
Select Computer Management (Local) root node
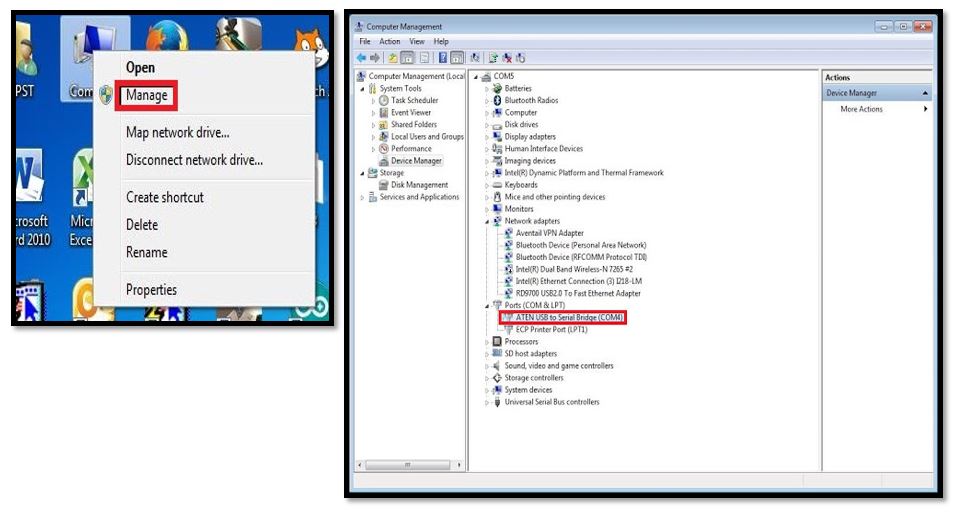pyautogui.click(x=416, y=76)
